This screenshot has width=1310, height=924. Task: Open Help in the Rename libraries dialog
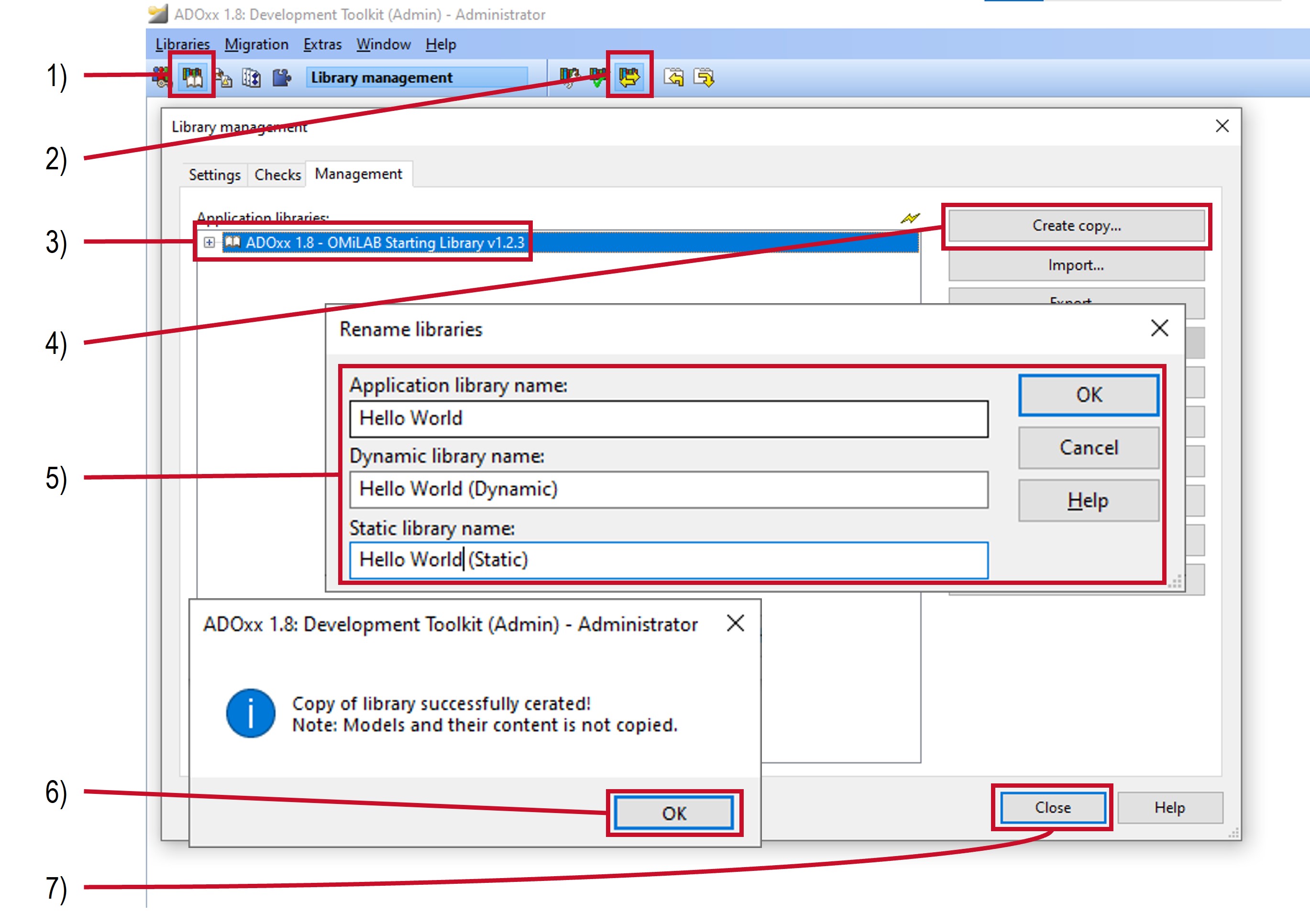tap(1089, 500)
